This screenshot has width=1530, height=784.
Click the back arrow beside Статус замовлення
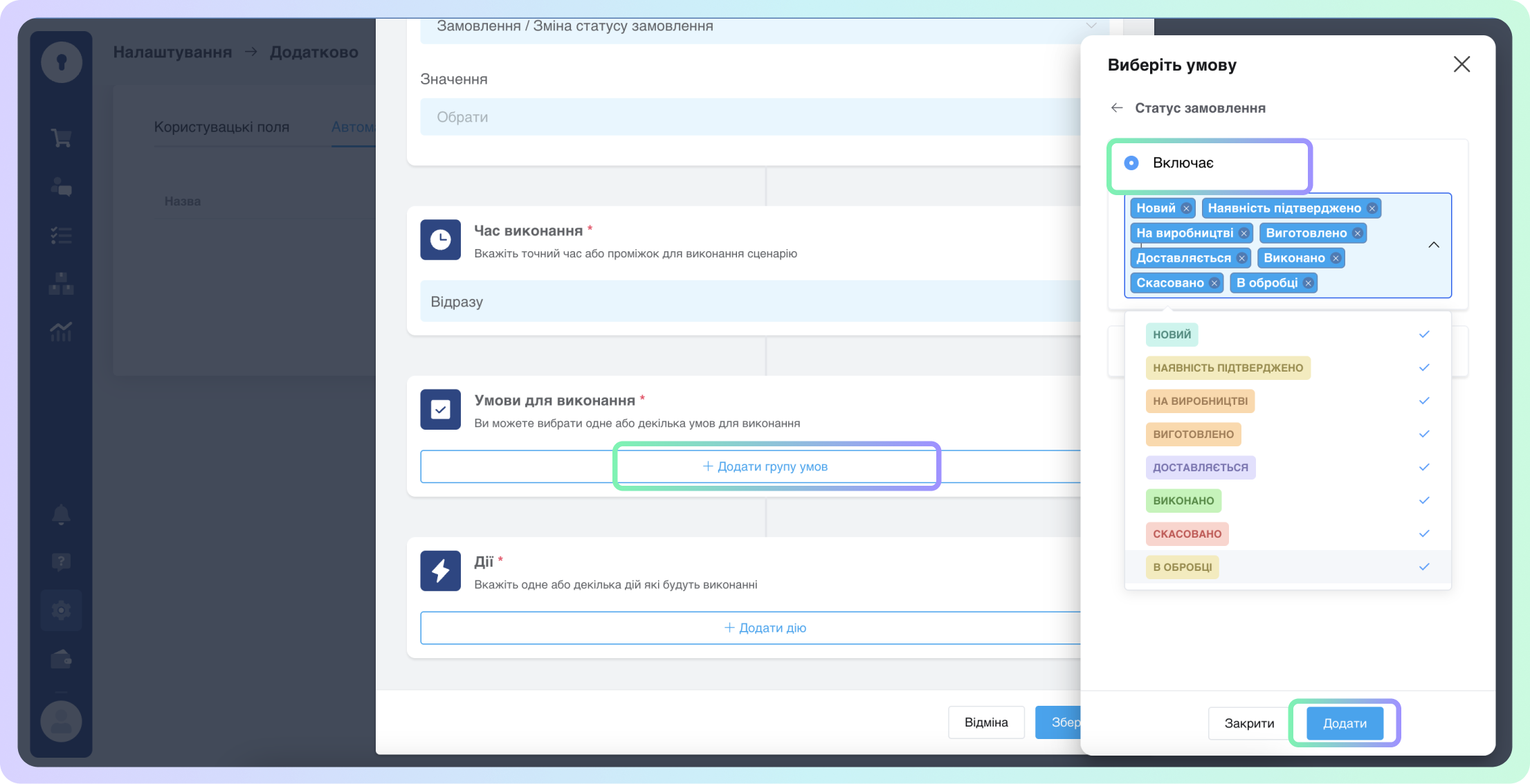click(x=1116, y=108)
